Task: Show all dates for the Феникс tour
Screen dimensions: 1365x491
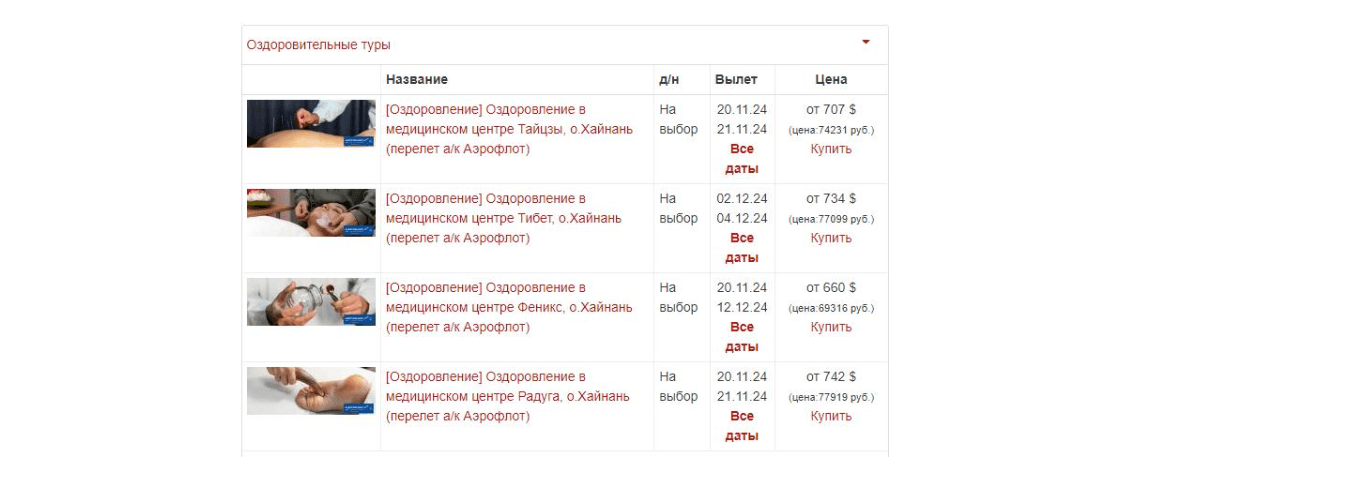Action: tap(742, 337)
